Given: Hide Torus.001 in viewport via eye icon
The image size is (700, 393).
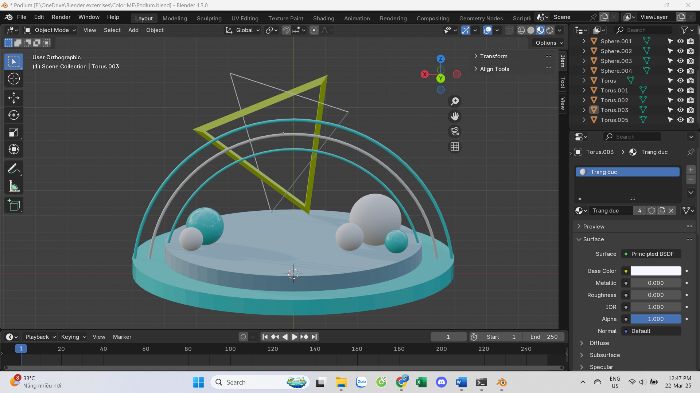Looking at the screenshot, I should (x=680, y=90).
